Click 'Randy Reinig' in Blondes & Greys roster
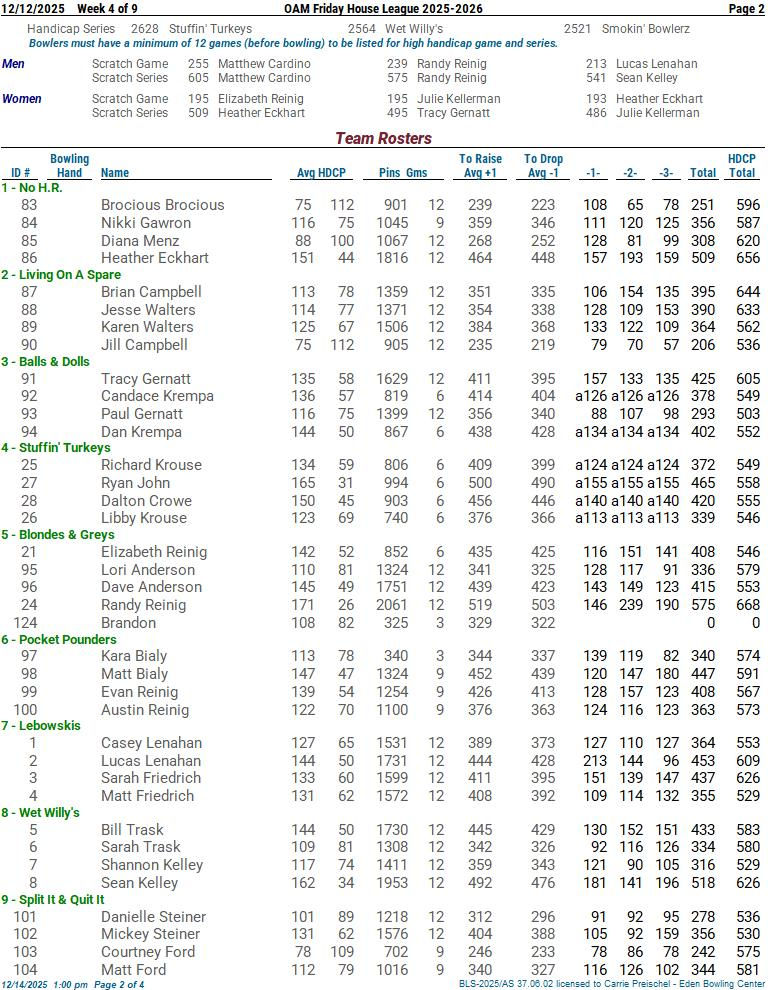Screen dimensions: 768x990 click(144, 605)
